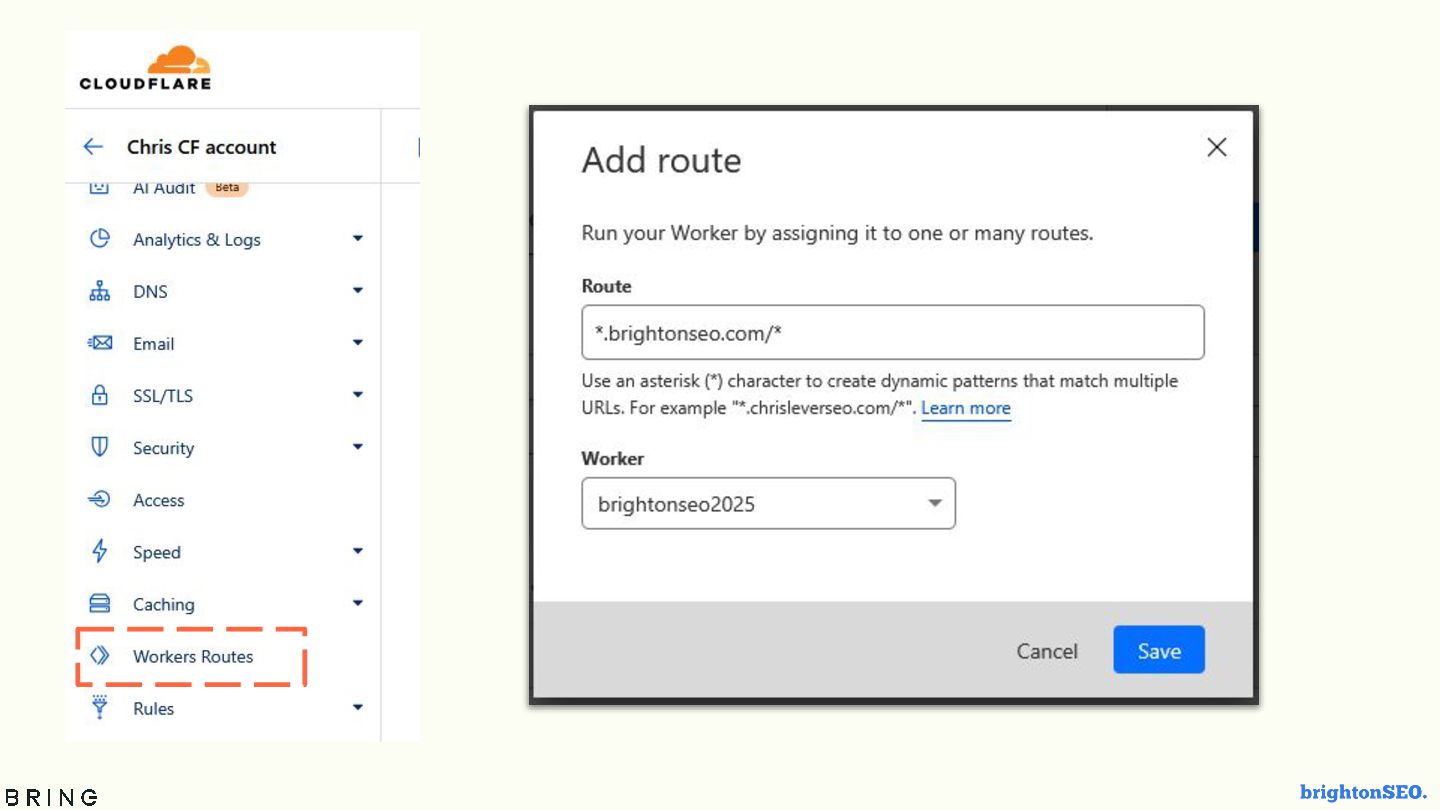Select the Access sidebar item

159,500
